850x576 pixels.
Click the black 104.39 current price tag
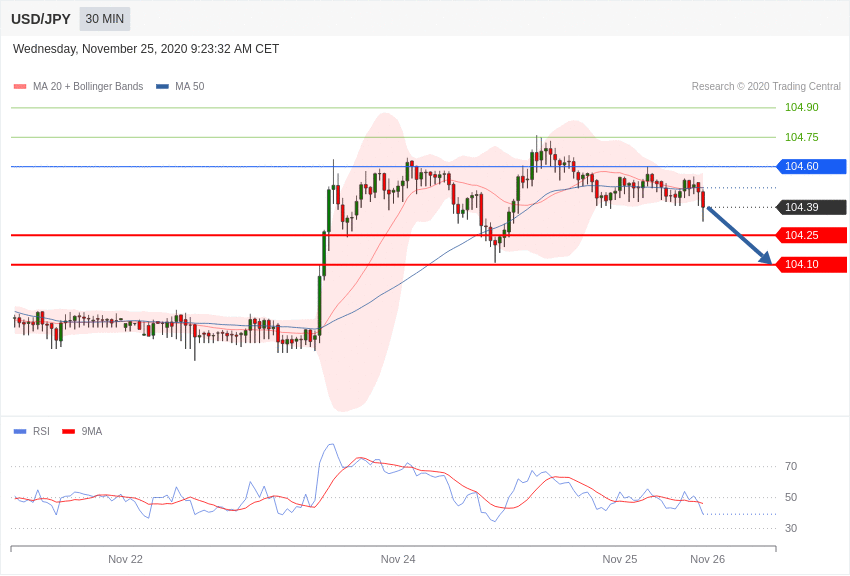coord(812,207)
